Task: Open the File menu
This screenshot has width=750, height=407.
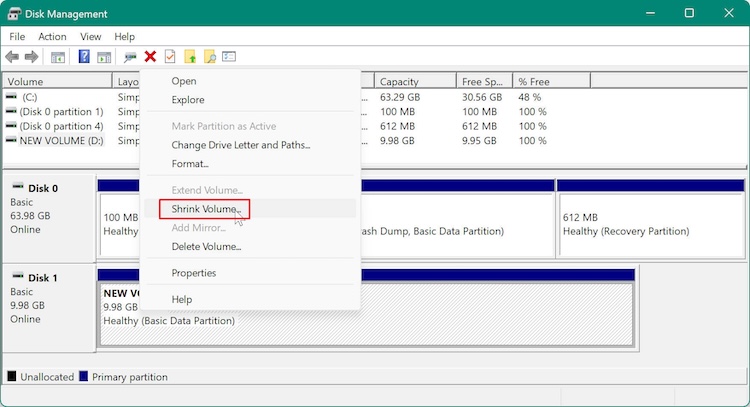Action: pyautogui.click(x=17, y=37)
